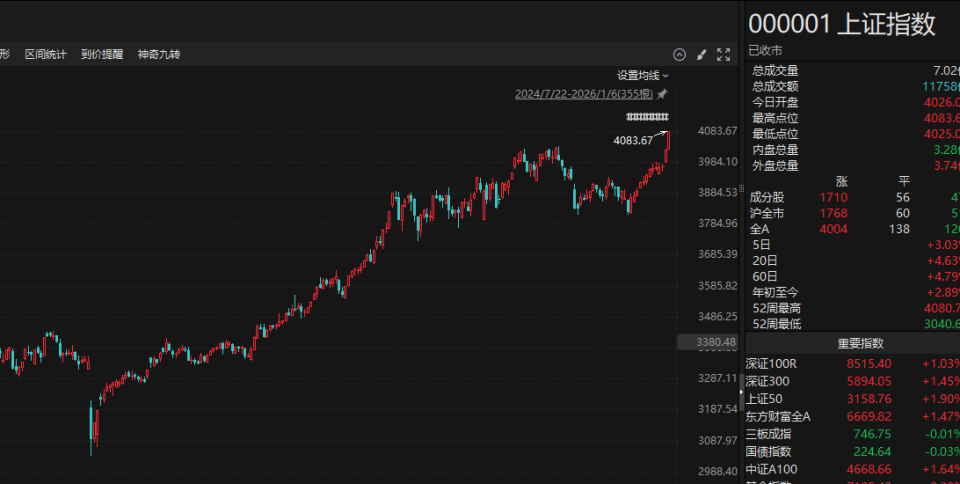Pin the displayed date range
Image resolution: width=960 pixels, height=484 pixels.
(662, 94)
